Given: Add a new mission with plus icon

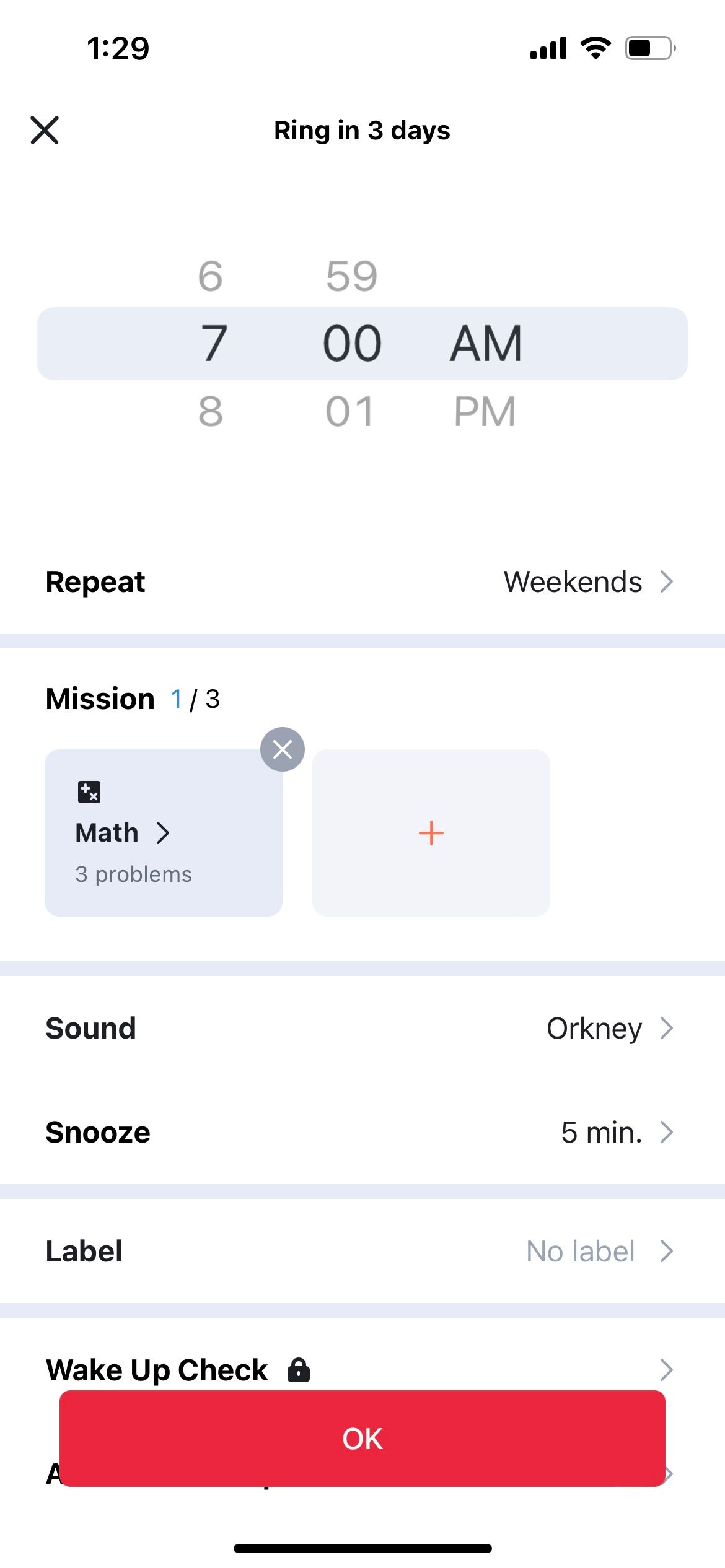Looking at the screenshot, I should 431,833.
